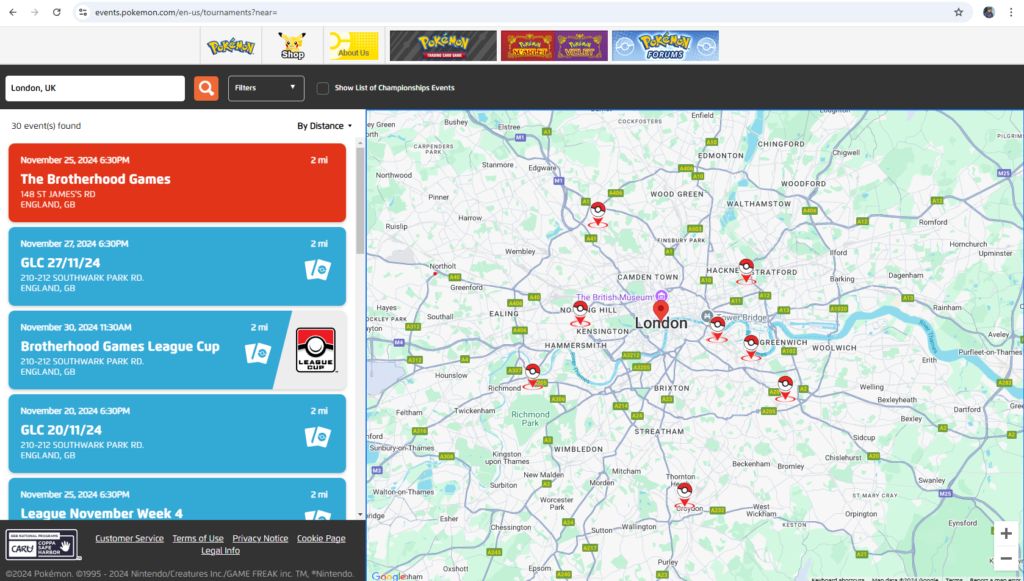Open the By Distance sort dropdown
Image resolution: width=1024 pixels, height=581 pixels.
tap(324, 126)
